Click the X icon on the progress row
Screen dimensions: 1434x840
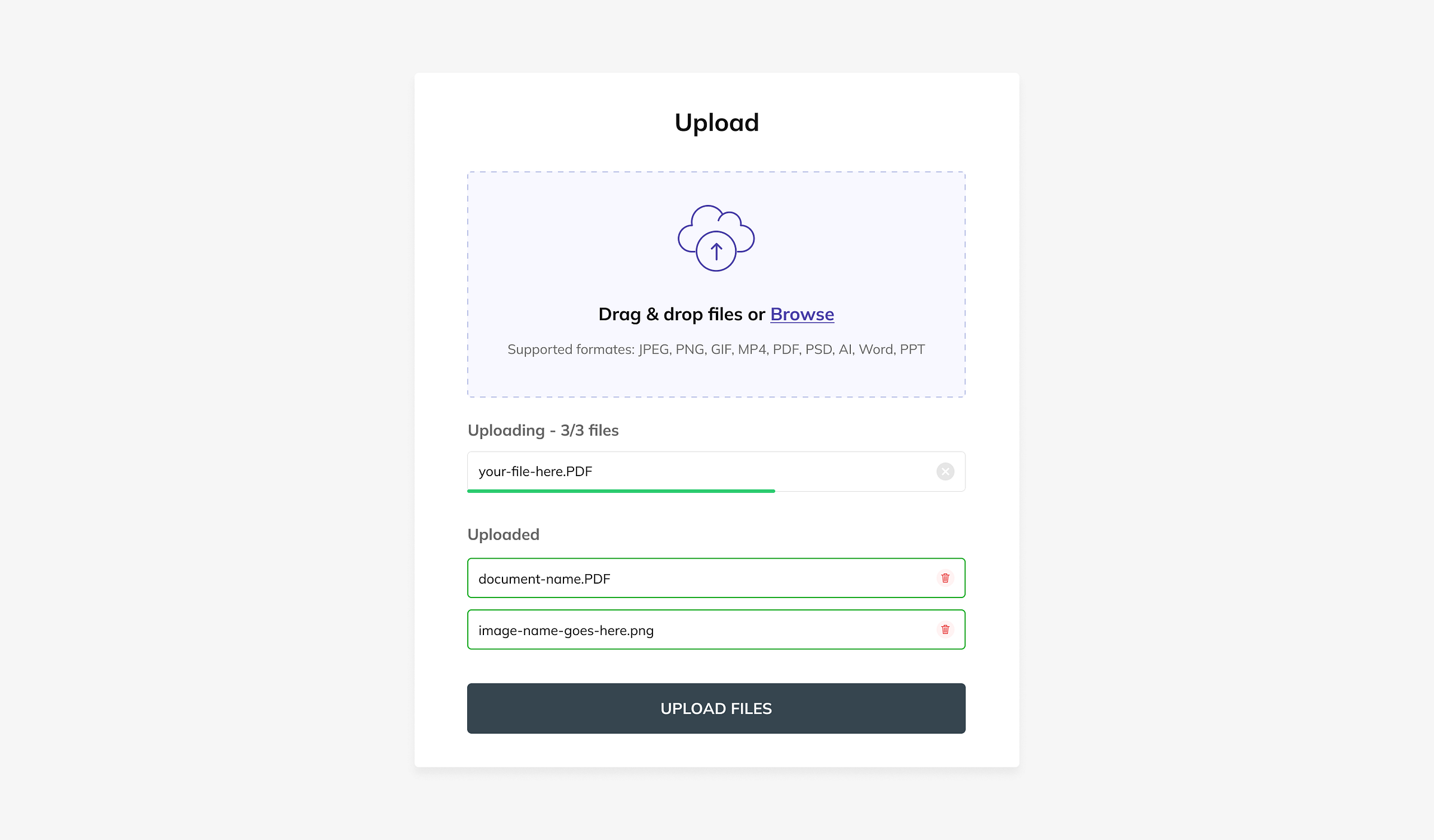[x=945, y=471]
